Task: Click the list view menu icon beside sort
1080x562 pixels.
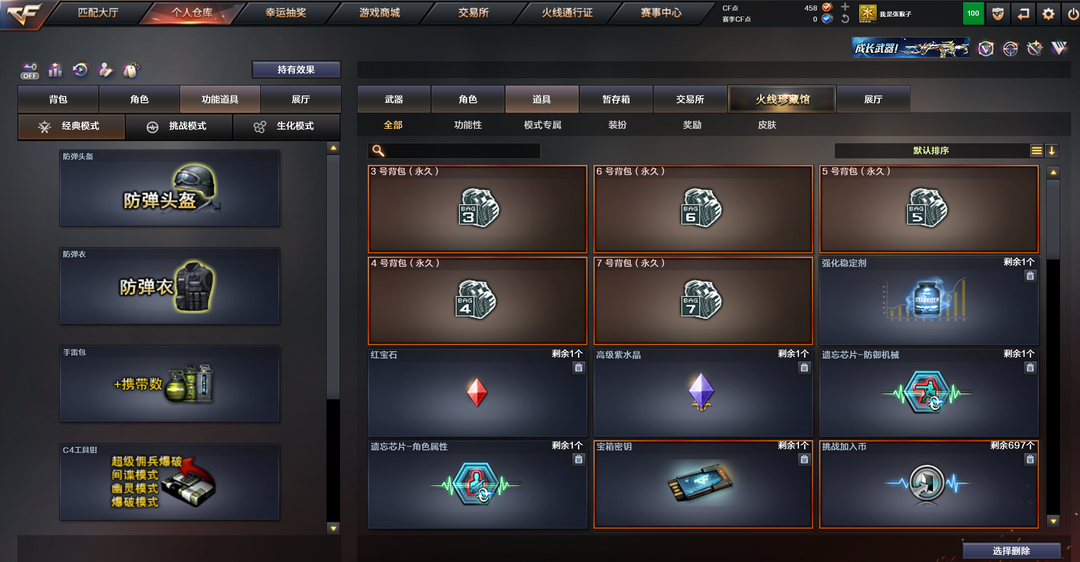Action: coord(1037,150)
